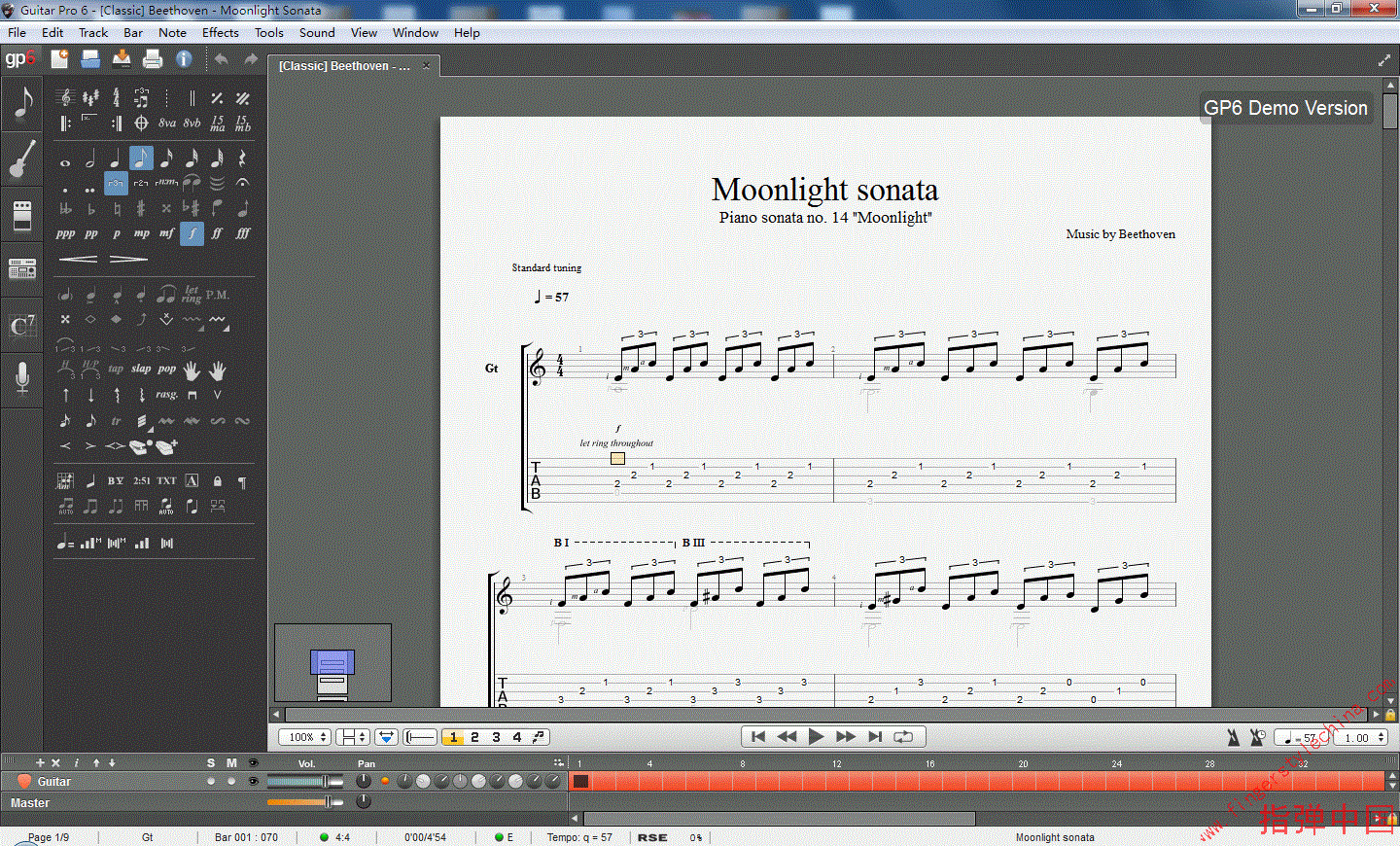This screenshot has height=846, width=1400.
Task: Select the 8va octave icon
Action: [167, 123]
